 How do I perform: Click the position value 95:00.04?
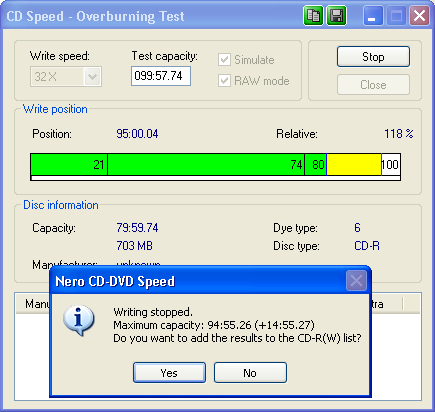(137, 134)
